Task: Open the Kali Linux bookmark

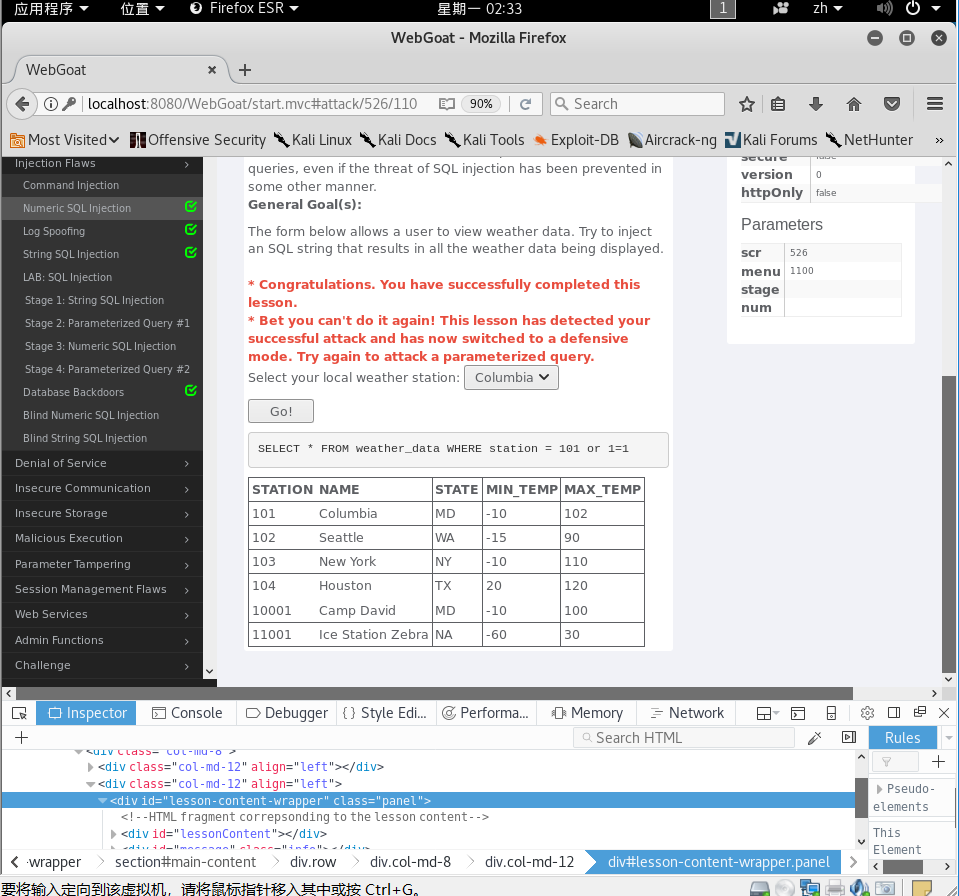Action: click(x=313, y=140)
